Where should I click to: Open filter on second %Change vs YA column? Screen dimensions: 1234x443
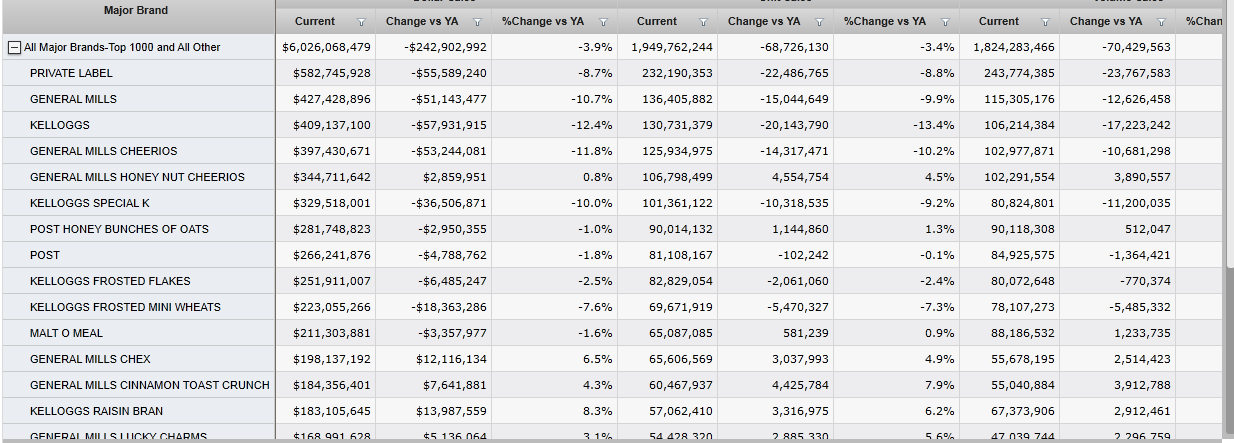pyautogui.click(x=945, y=22)
